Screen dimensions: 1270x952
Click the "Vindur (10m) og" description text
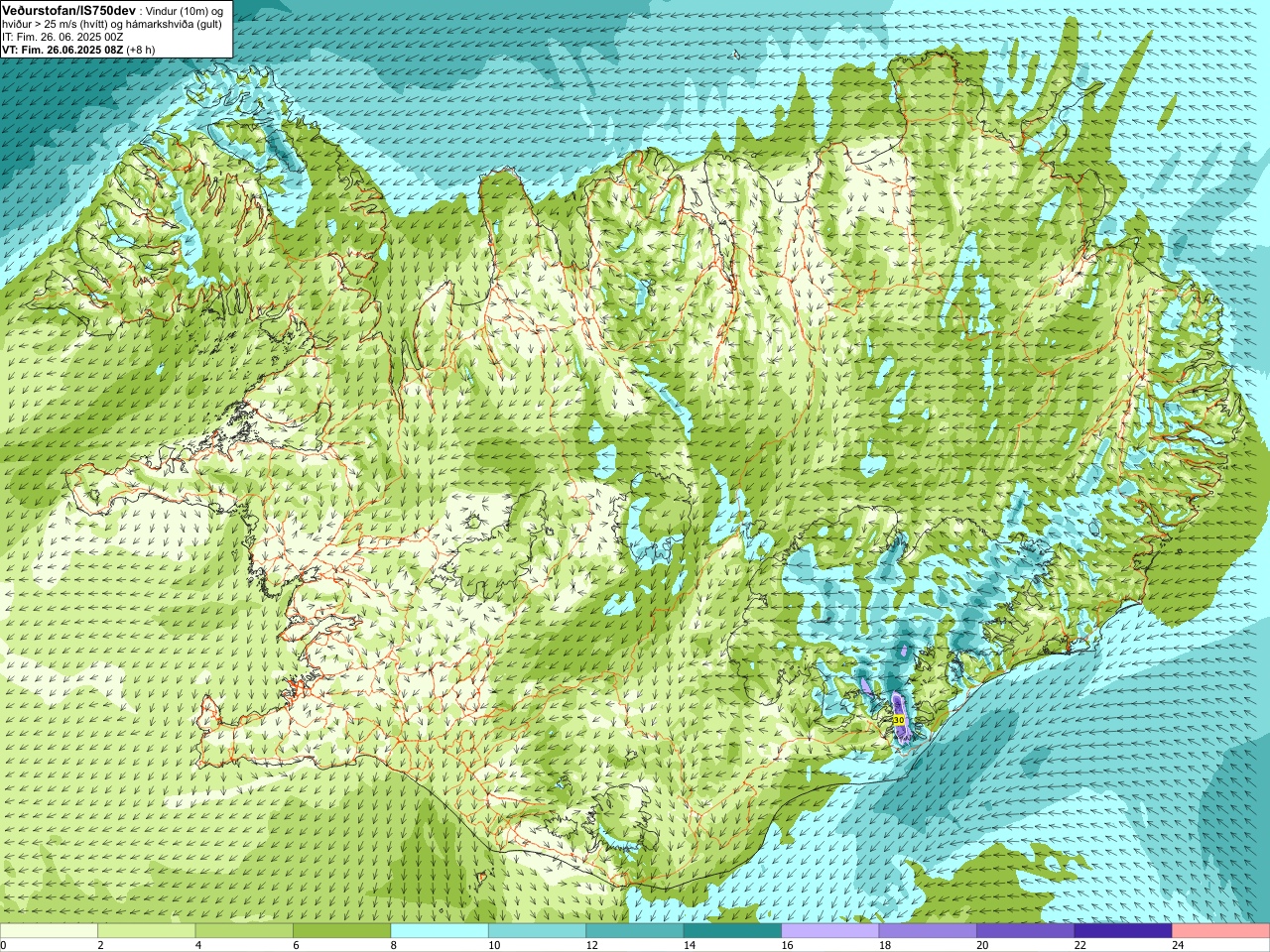pos(185,10)
